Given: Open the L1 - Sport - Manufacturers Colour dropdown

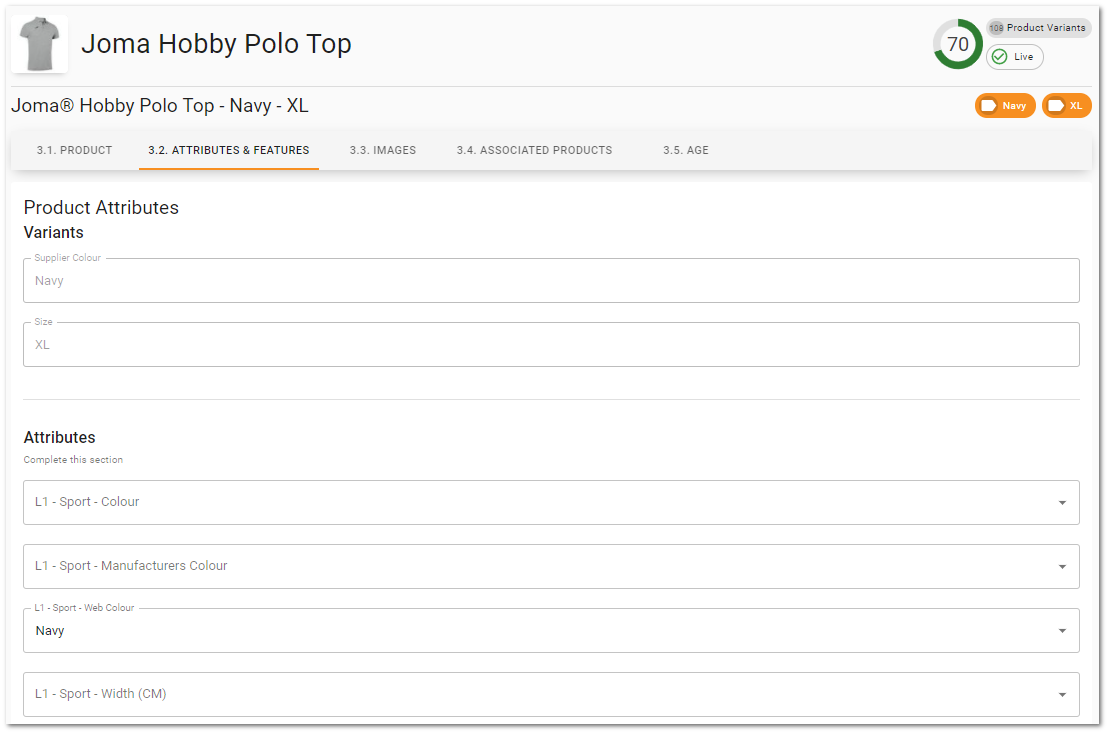Looking at the screenshot, I should 551,566.
